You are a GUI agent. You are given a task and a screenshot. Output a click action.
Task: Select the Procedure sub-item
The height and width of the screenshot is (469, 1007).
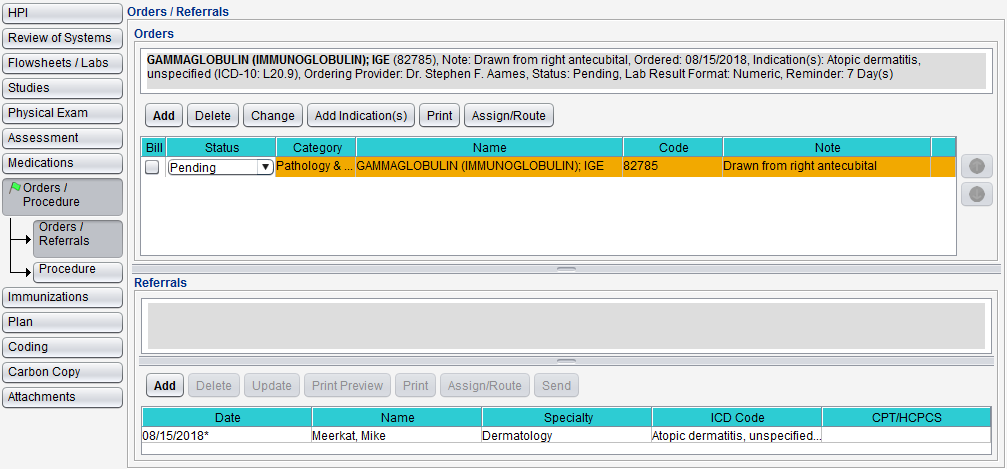tap(77, 270)
